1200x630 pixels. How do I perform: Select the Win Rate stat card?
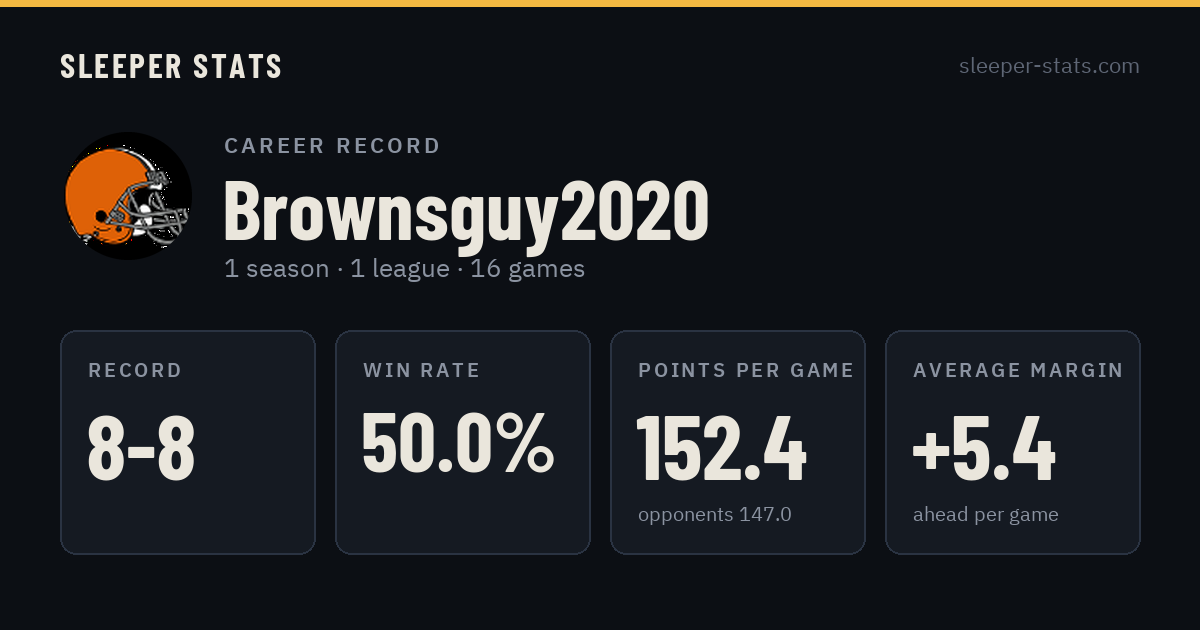[463, 442]
